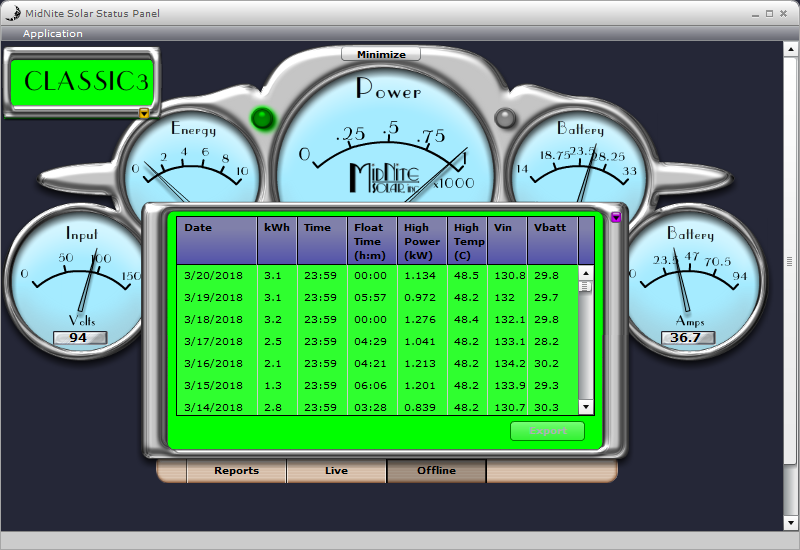Screen dimensions: 800x550
Task: Select the 3/16/2018 date row
Action: coord(378,363)
